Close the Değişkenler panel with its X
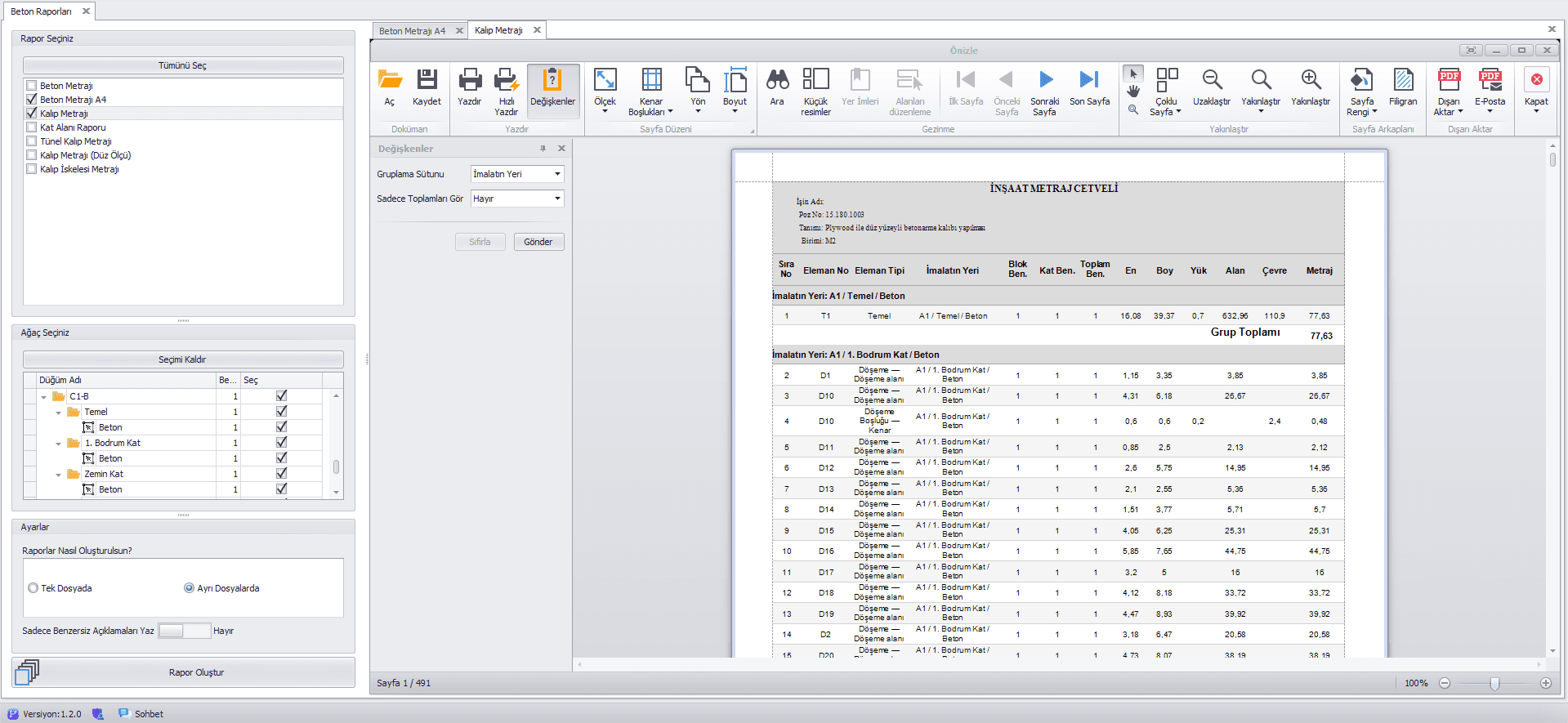The height and width of the screenshot is (723, 1568). (x=561, y=149)
